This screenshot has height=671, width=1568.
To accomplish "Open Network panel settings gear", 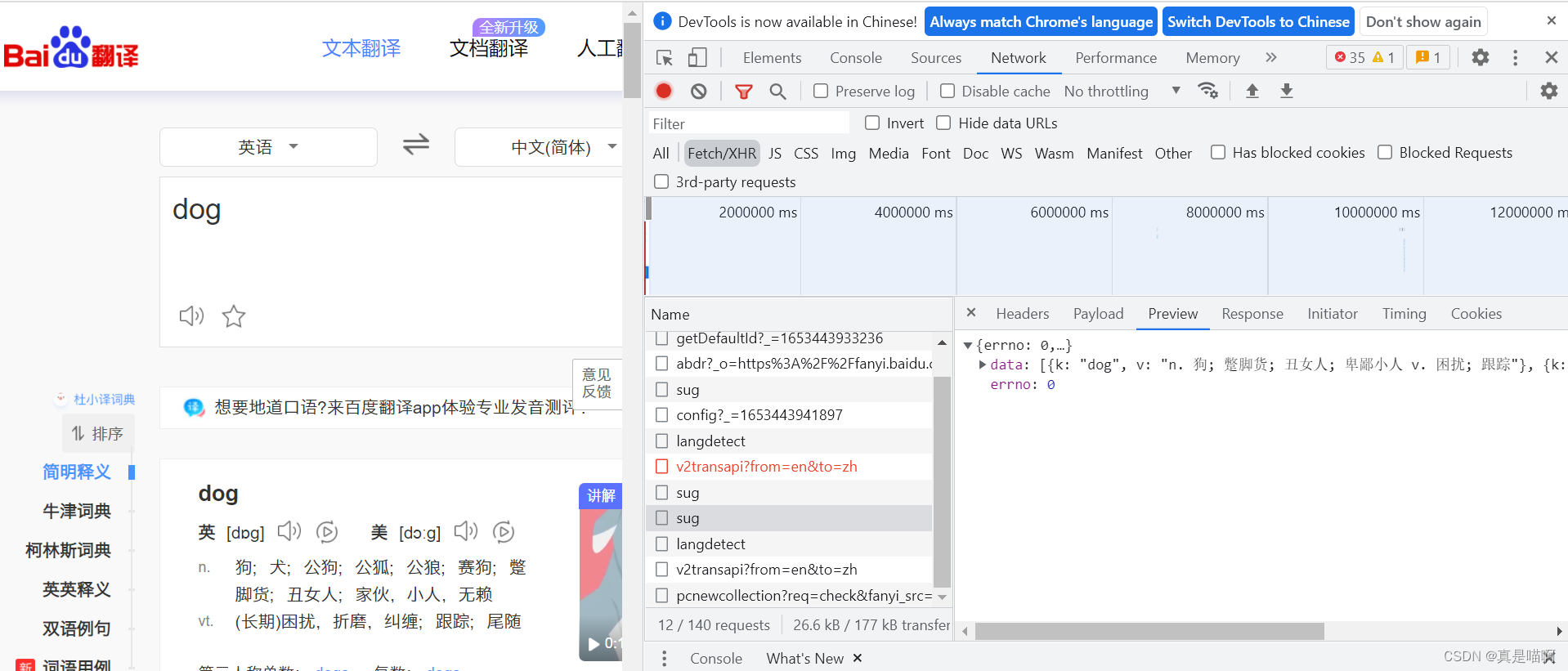I will 1548,91.
